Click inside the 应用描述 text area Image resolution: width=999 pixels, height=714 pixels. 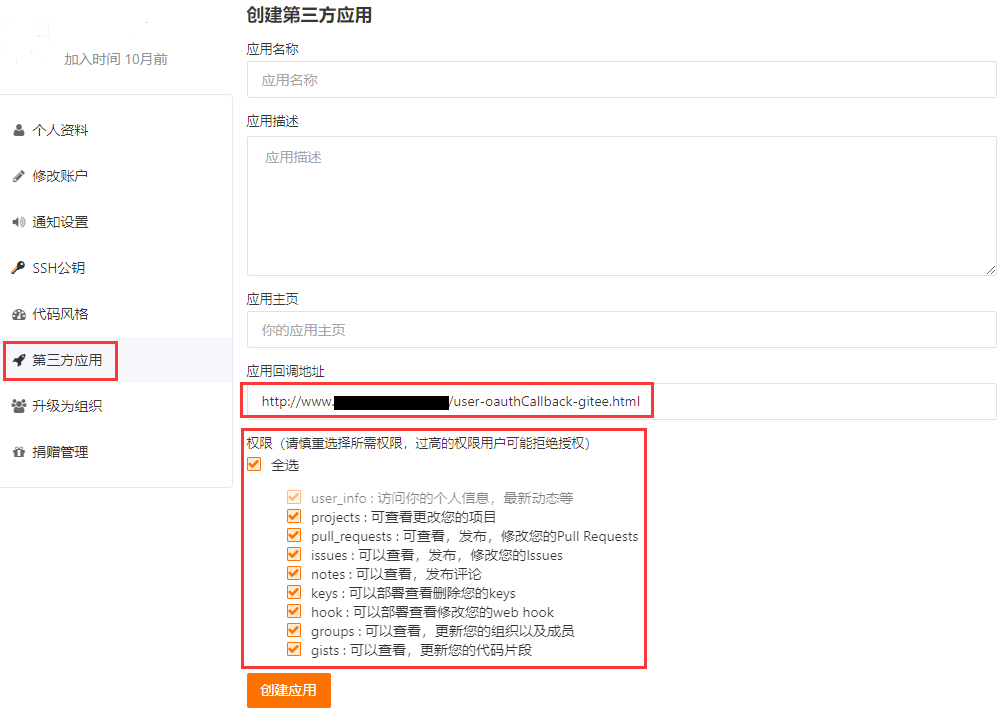pyautogui.click(x=621, y=206)
